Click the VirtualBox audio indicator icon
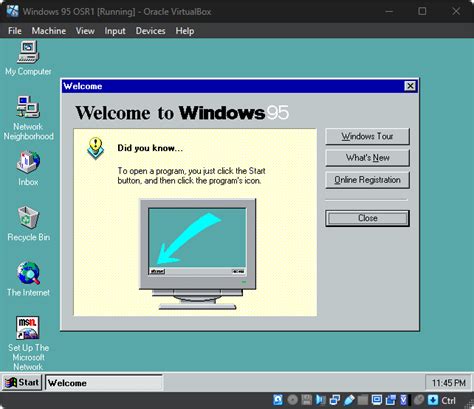The image size is (474, 409). (x=321, y=400)
